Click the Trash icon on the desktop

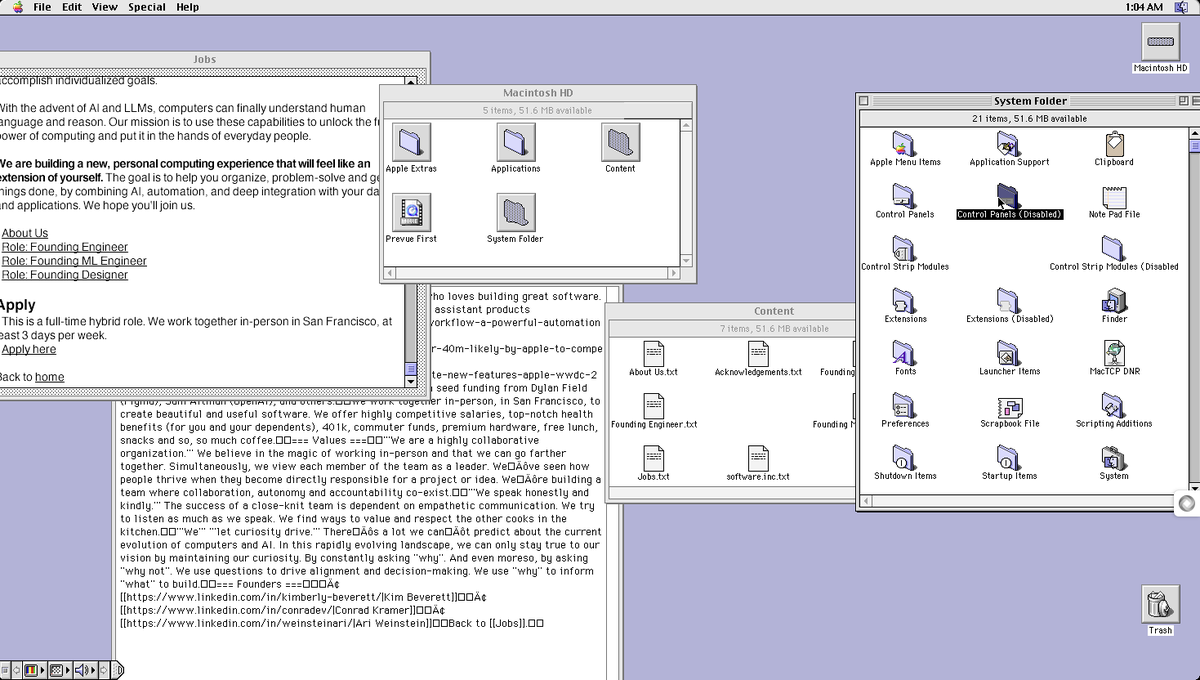1160,606
